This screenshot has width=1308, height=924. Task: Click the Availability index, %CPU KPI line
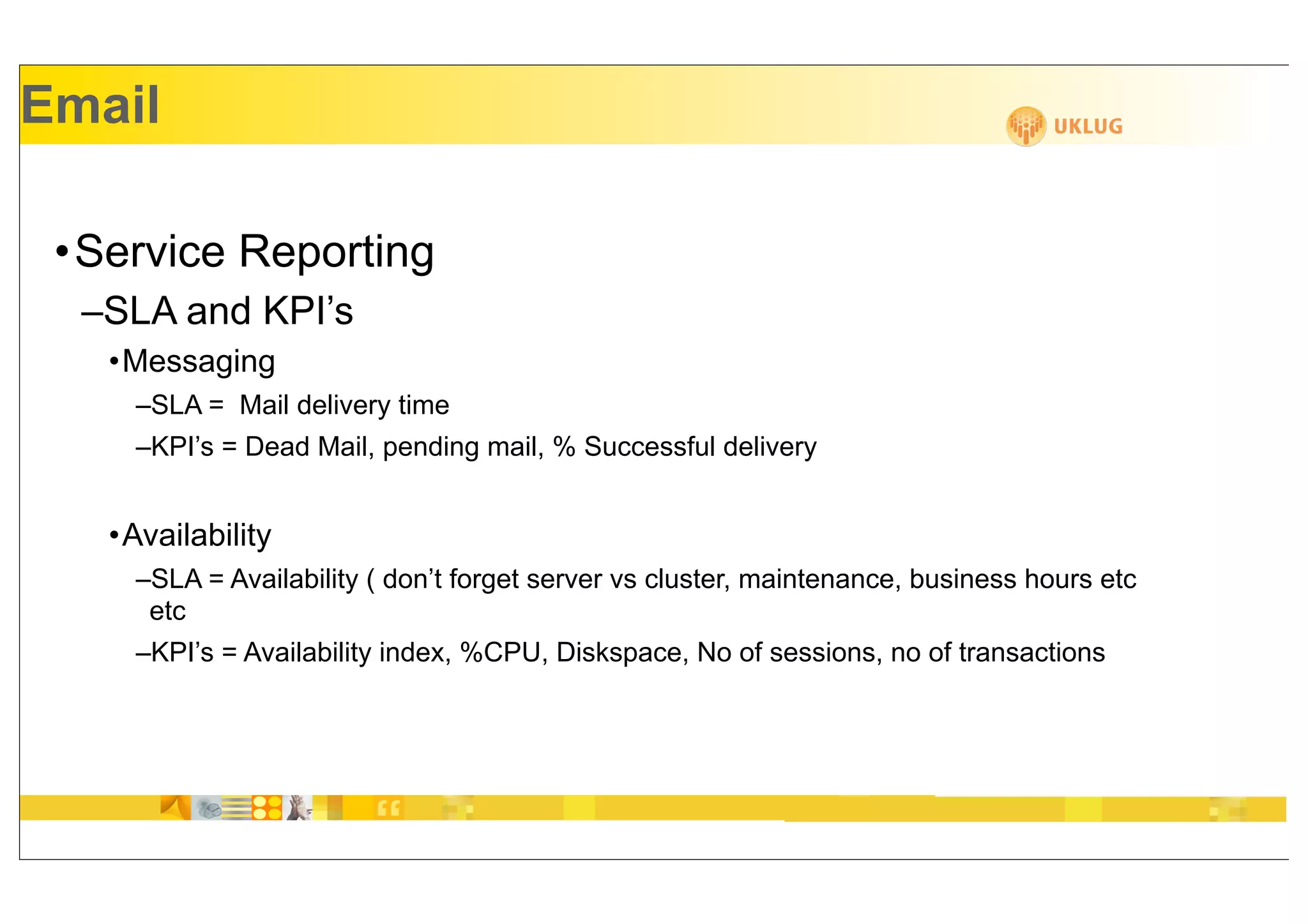pos(620,653)
